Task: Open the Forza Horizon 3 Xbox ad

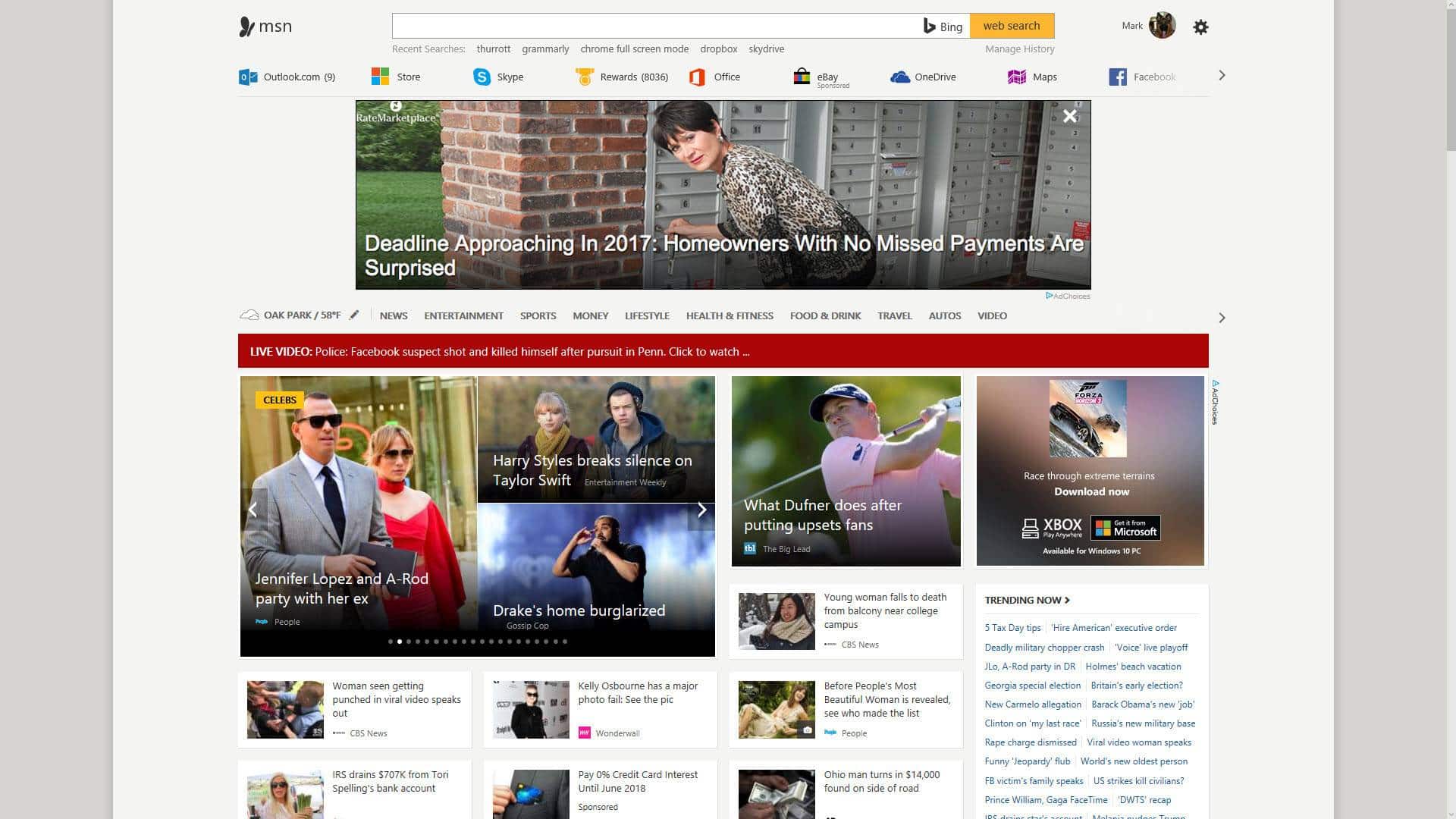Action: click(1090, 471)
